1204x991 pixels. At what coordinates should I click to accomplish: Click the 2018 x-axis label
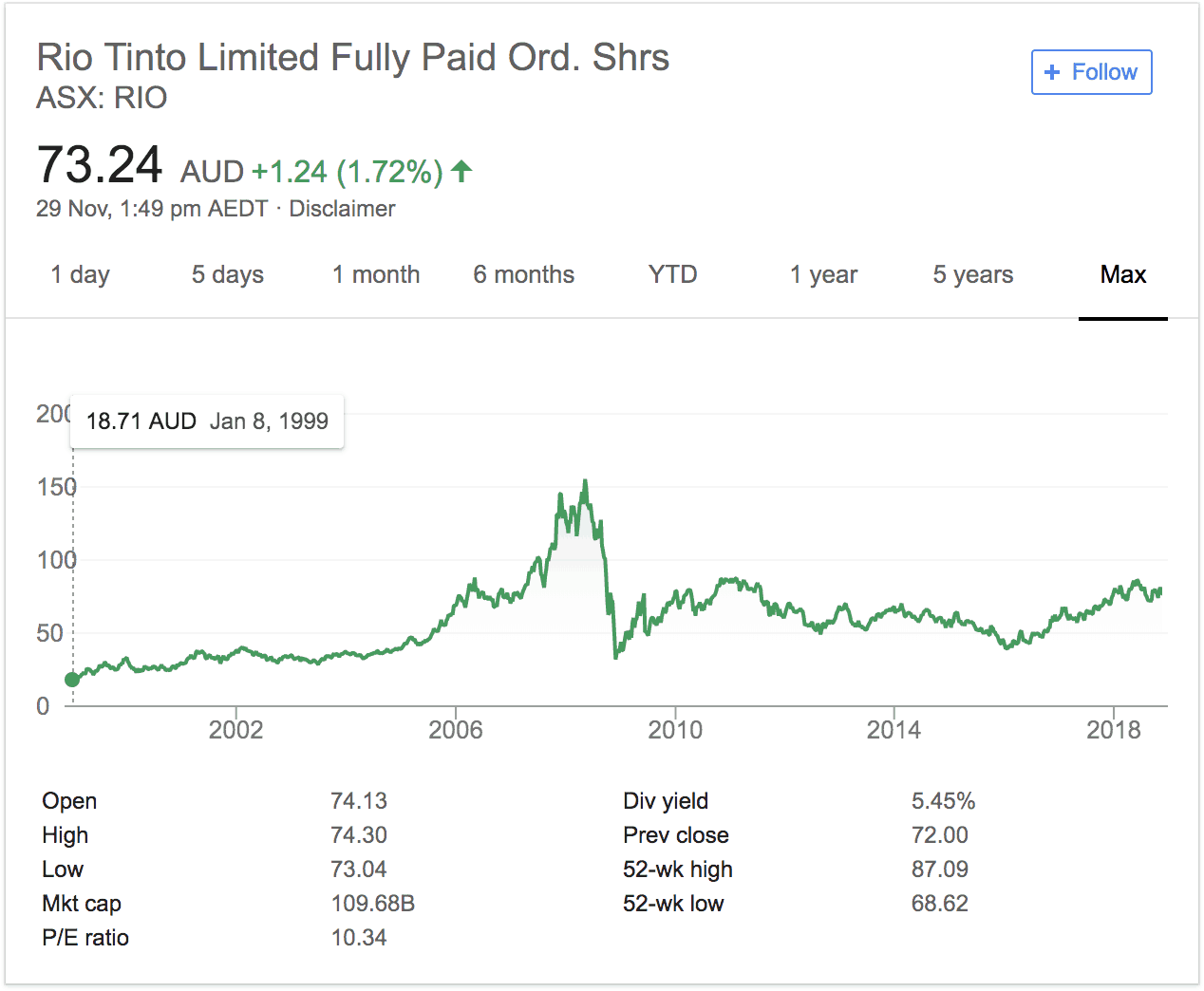(1113, 729)
